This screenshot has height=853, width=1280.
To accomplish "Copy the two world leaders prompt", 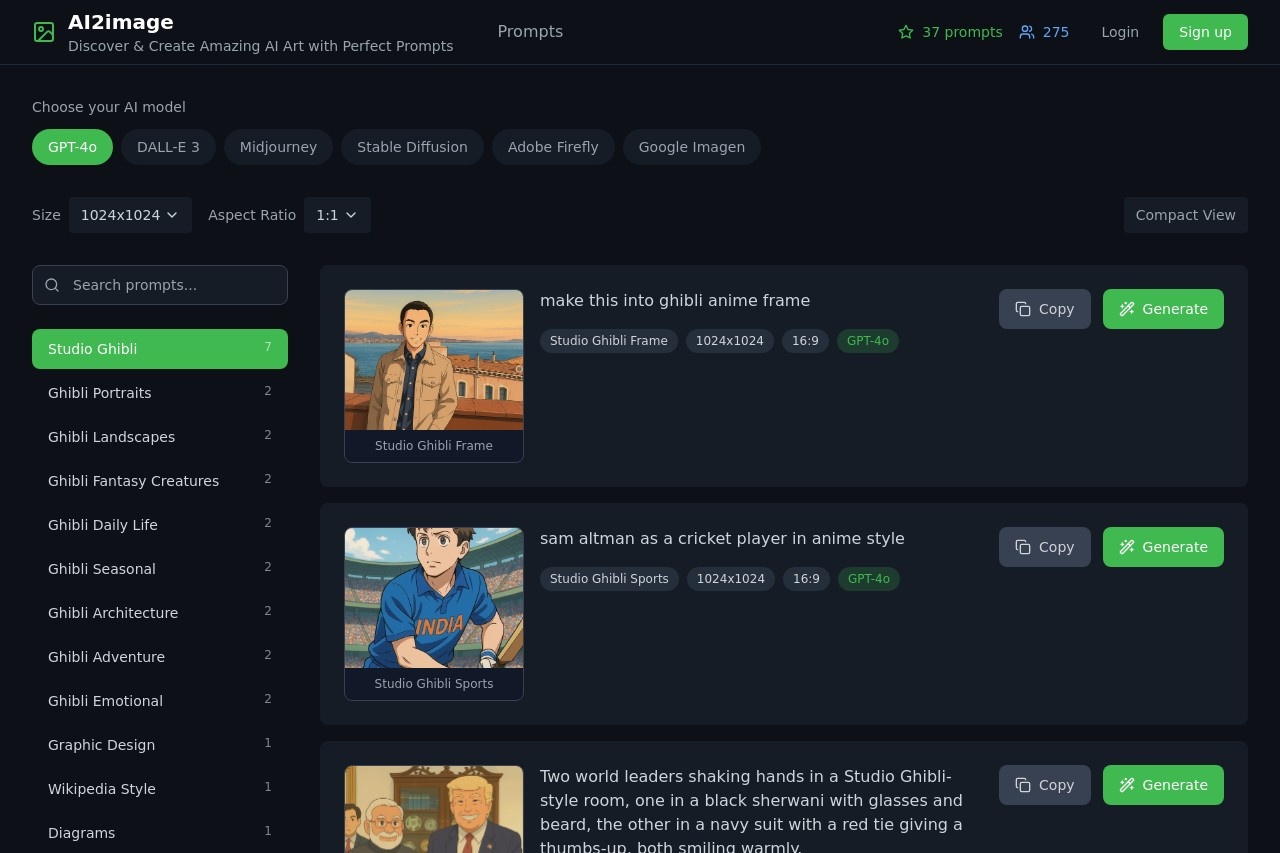I will coord(1045,785).
